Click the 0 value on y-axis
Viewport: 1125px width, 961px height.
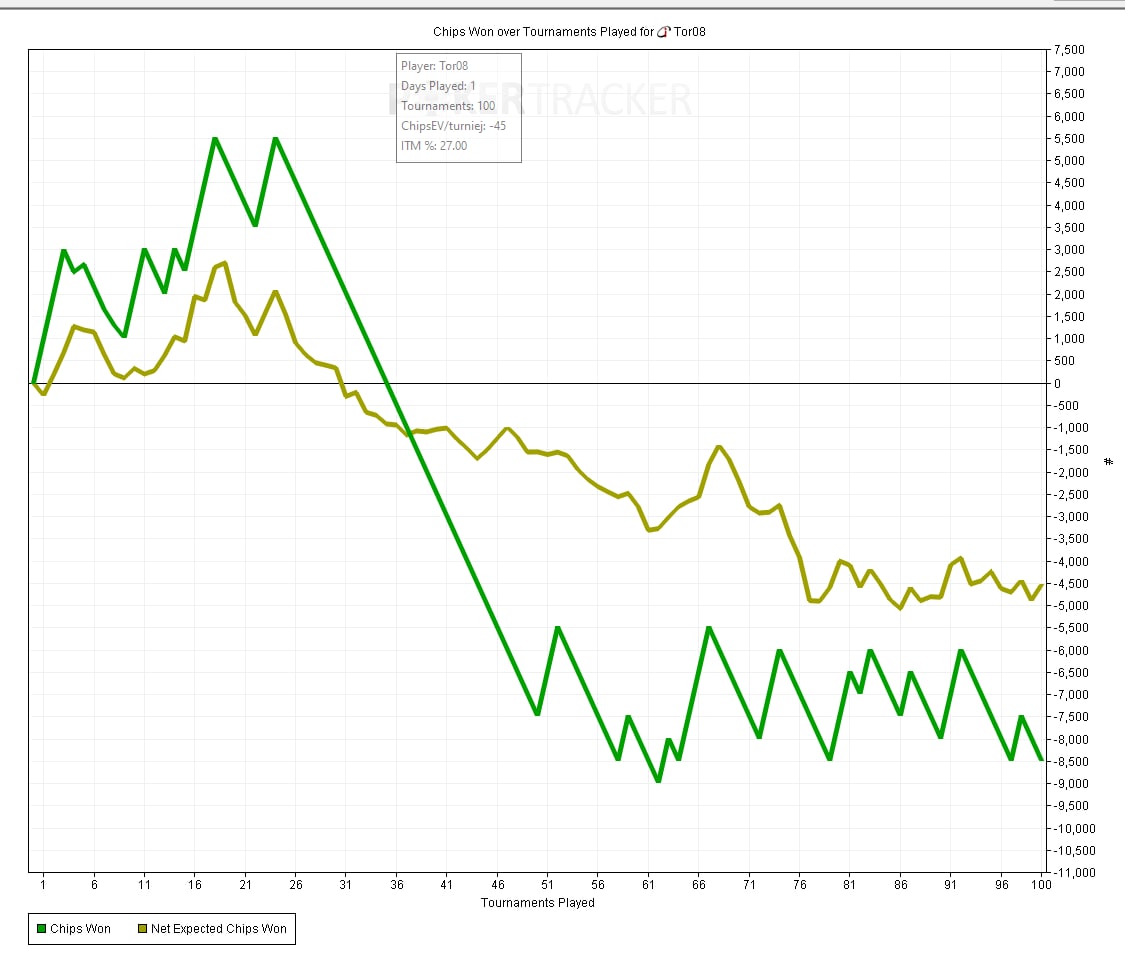(1057, 384)
